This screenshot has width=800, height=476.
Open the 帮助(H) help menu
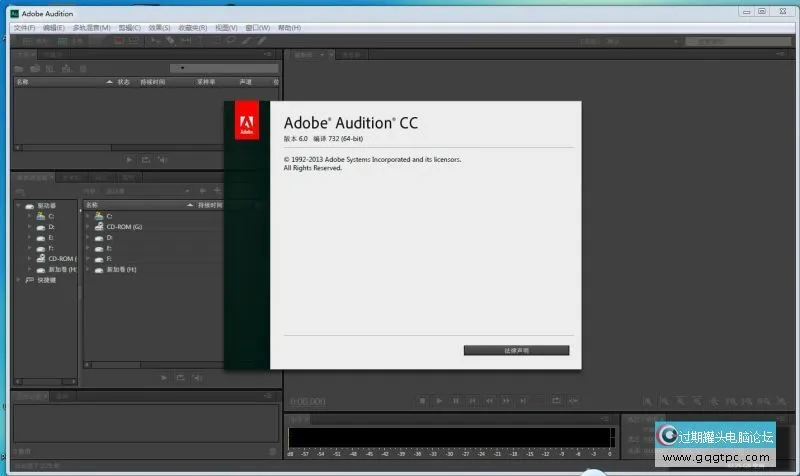click(289, 27)
